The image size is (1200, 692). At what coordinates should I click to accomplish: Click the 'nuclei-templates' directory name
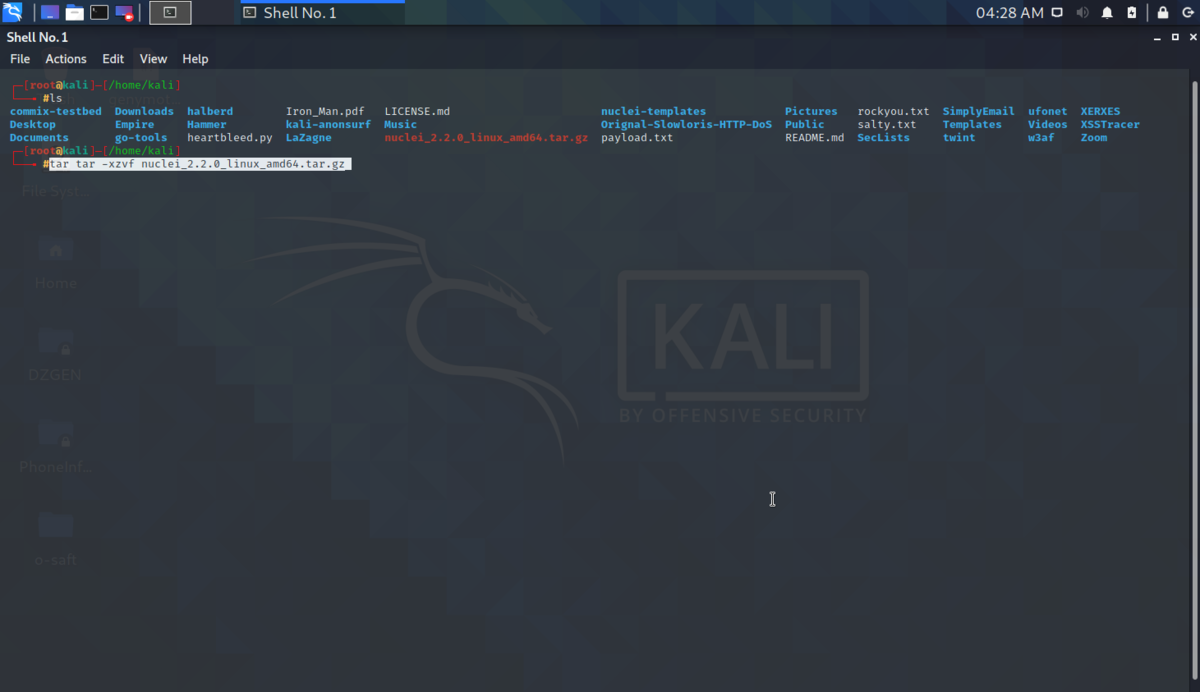(x=653, y=111)
